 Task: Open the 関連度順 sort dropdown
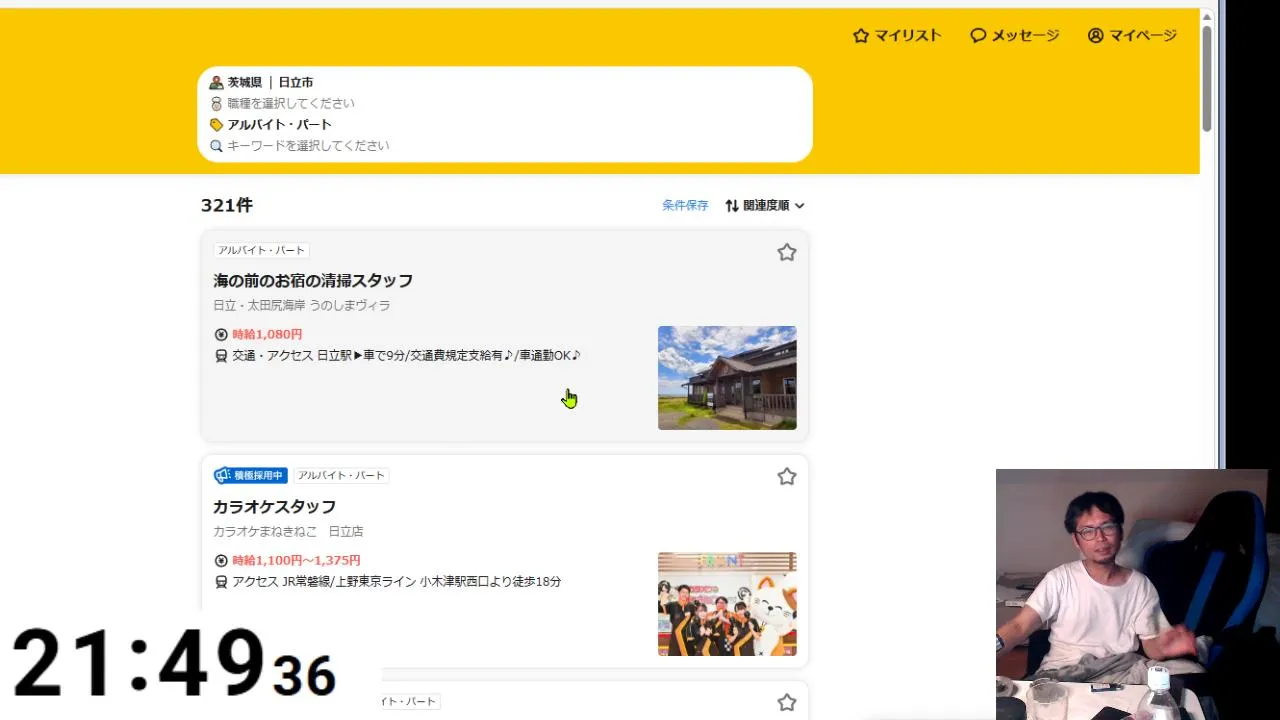pyautogui.click(x=765, y=205)
